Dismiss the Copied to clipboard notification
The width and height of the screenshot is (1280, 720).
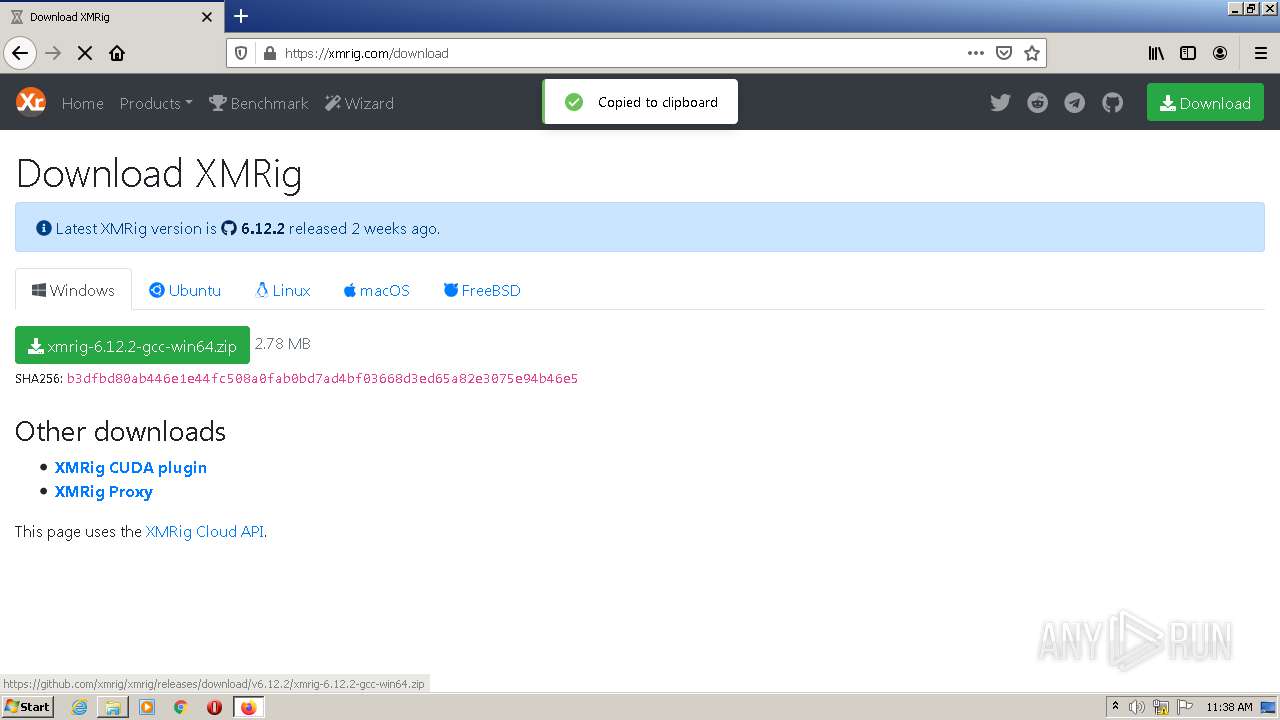coord(640,102)
